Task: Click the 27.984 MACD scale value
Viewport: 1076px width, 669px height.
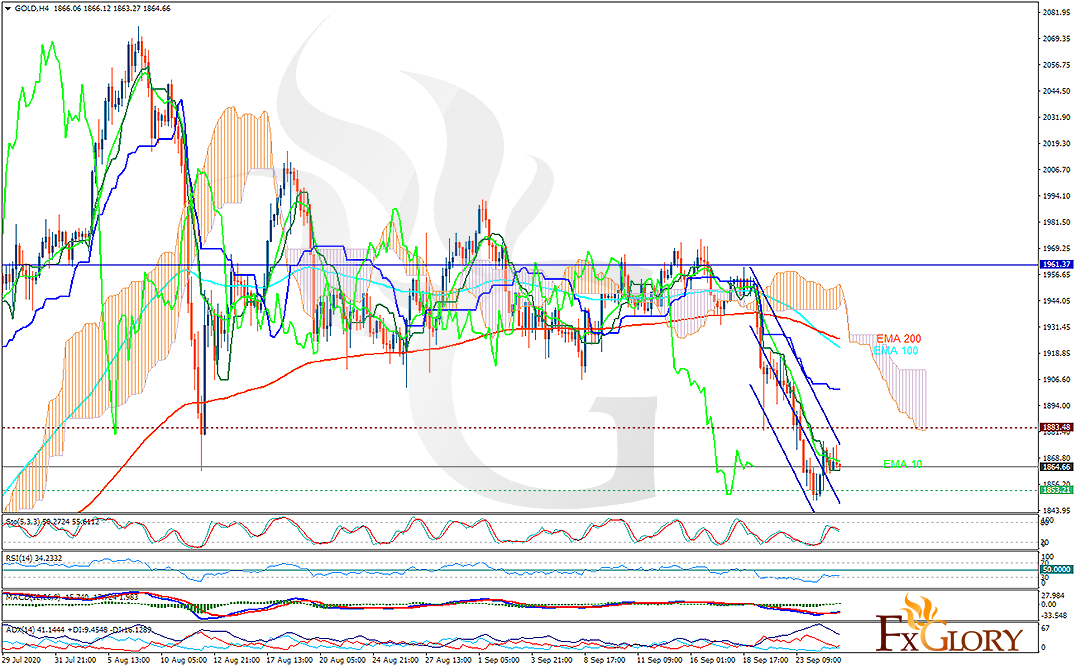Action: (1053, 596)
